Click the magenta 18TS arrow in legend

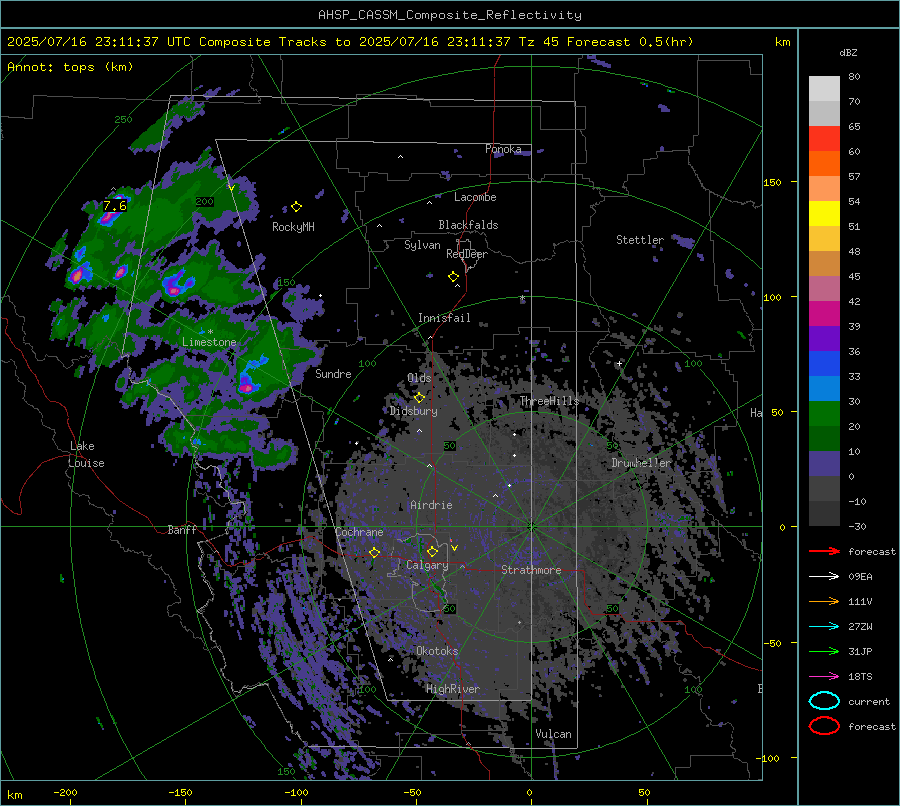click(824, 676)
